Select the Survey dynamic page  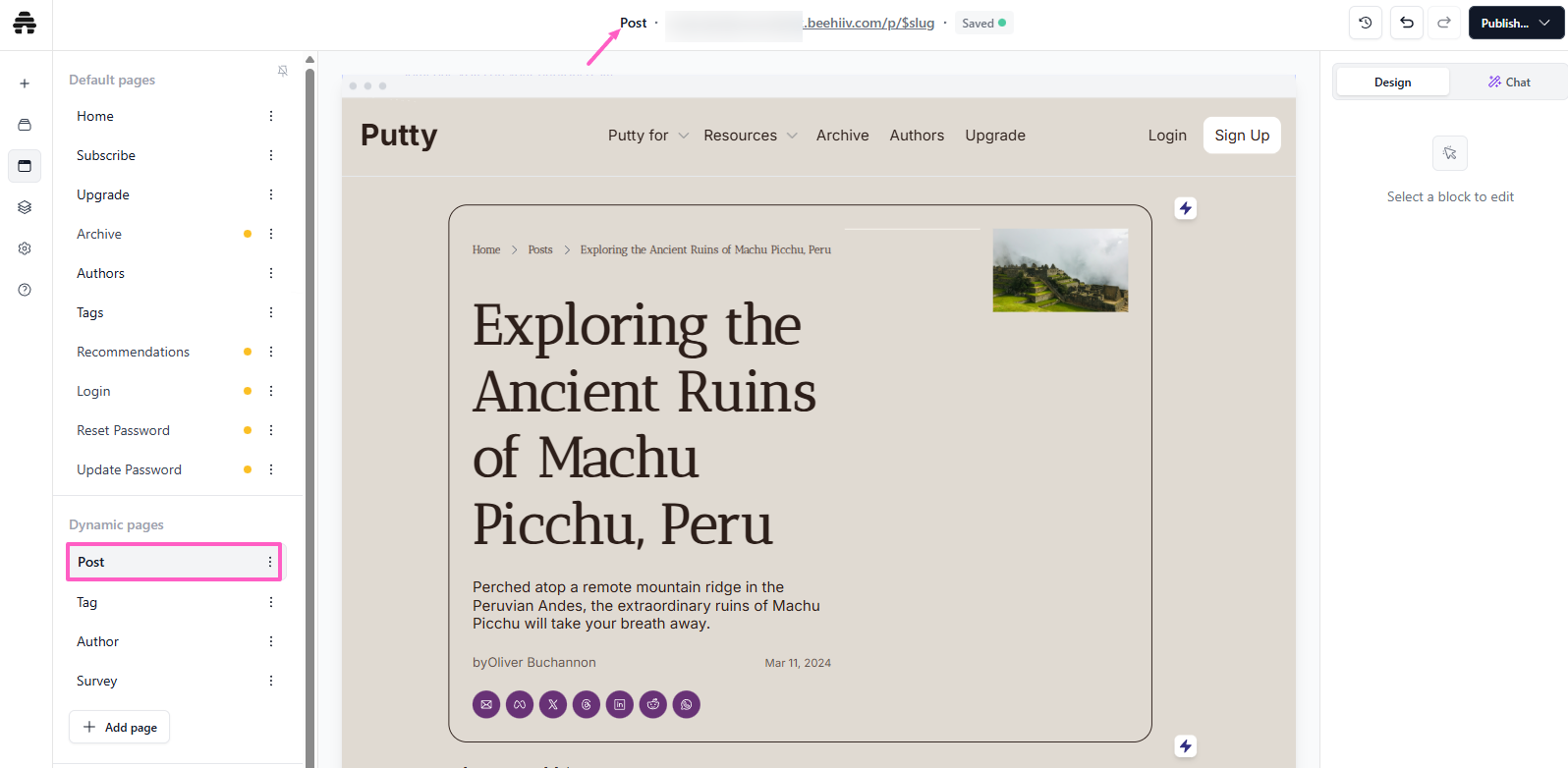(97, 681)
